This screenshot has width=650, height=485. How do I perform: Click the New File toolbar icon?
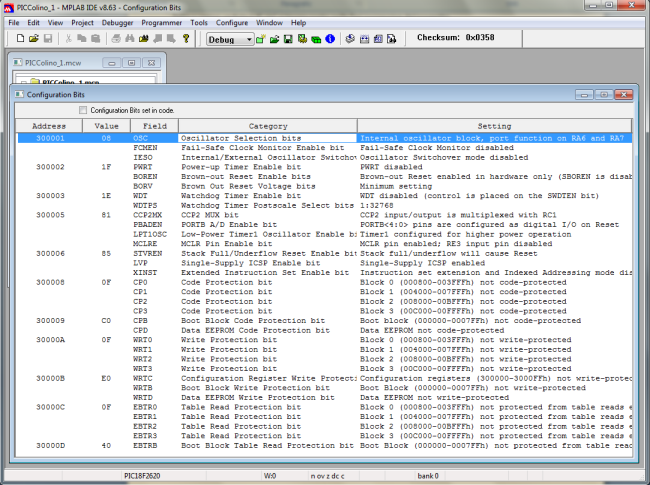tap(20, 39)
